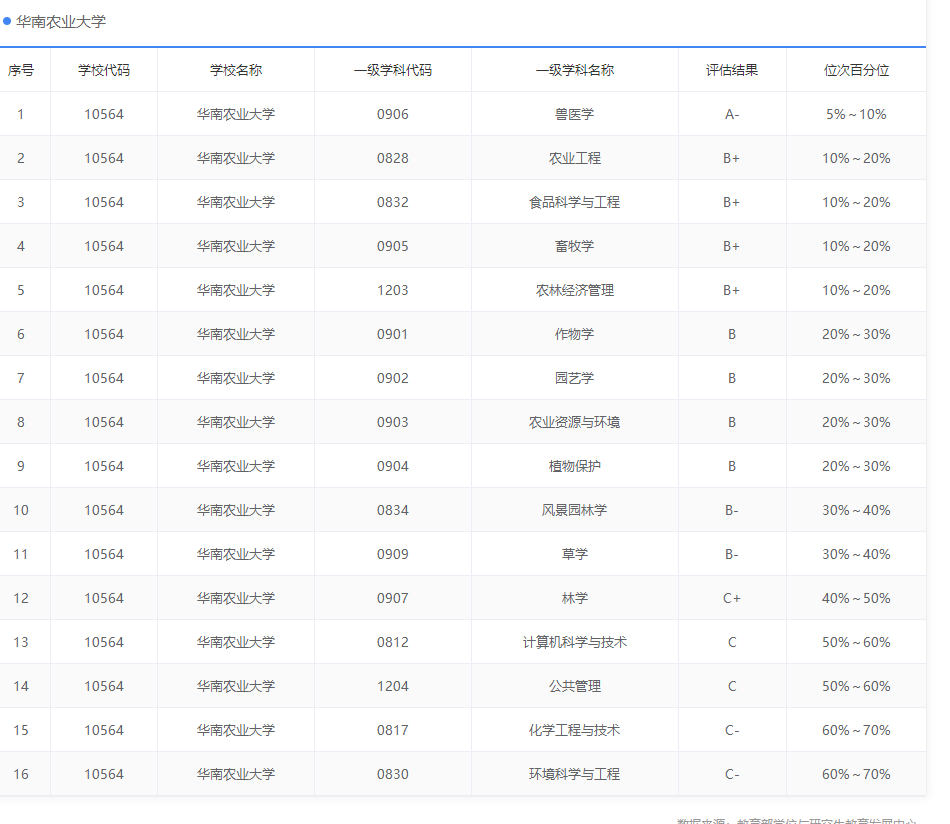The height and width of the screenshot is (824, 950).
Task: Click school name in 林学 row
Action: (236, 599)
